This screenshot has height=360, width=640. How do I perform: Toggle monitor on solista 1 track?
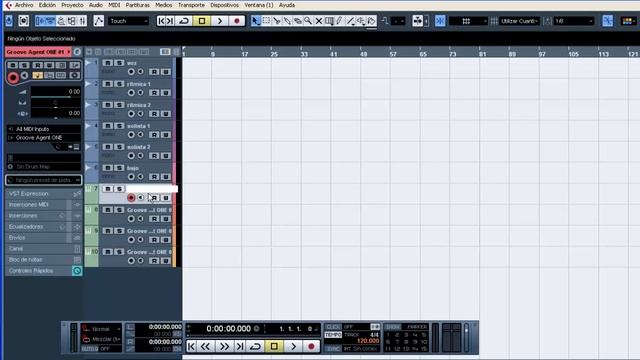(140, 135)
